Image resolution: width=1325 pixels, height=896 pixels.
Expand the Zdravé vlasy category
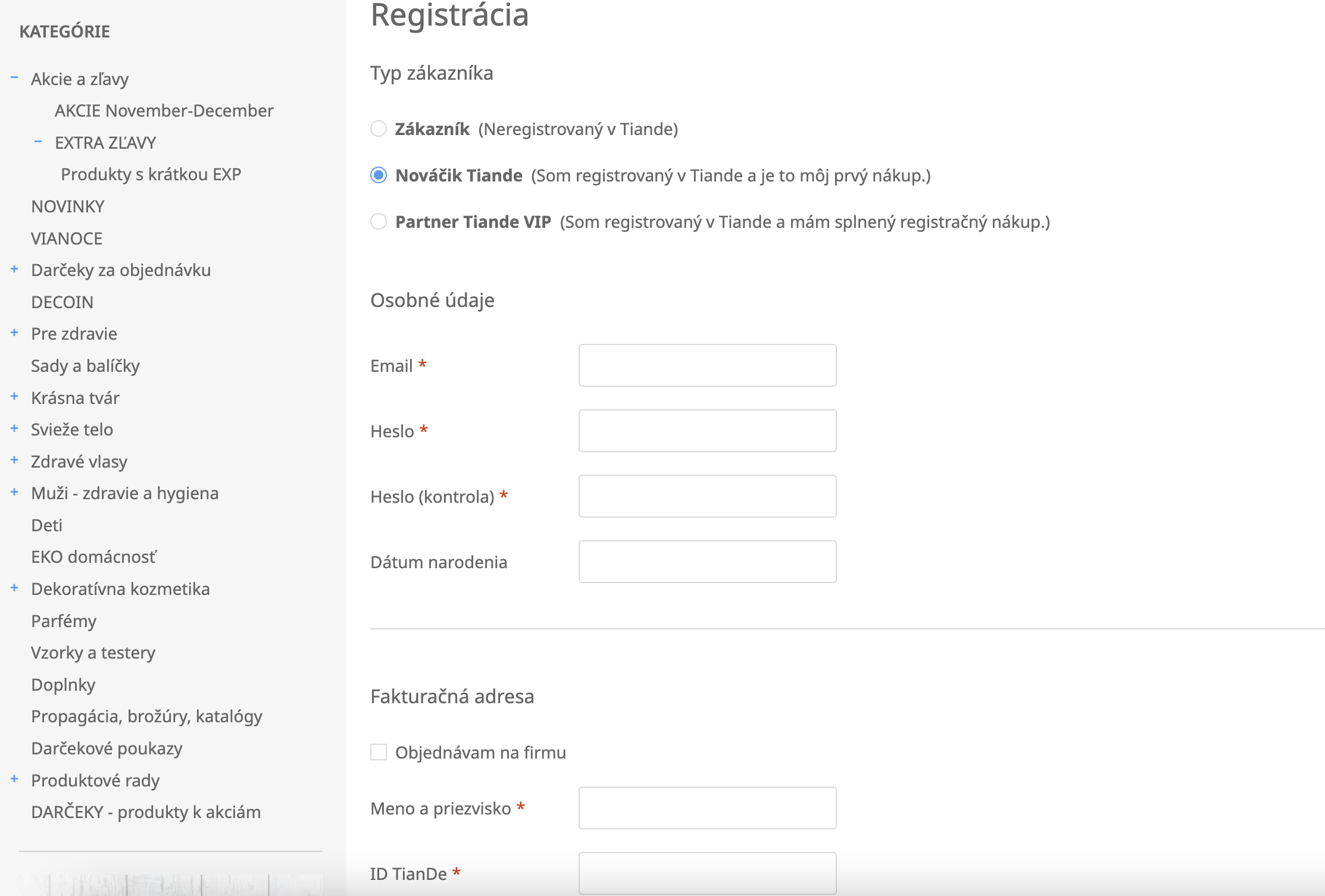tap(14, 460)
